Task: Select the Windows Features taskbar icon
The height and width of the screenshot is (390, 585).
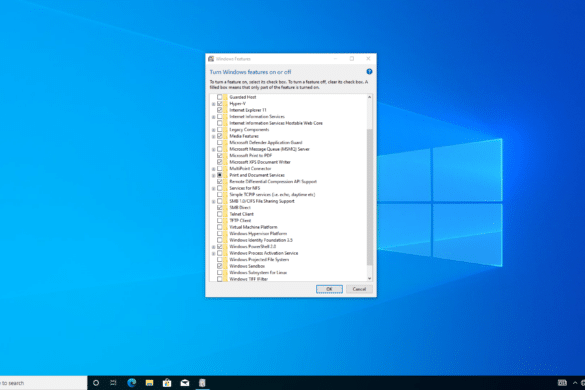Action: (202, 383)
